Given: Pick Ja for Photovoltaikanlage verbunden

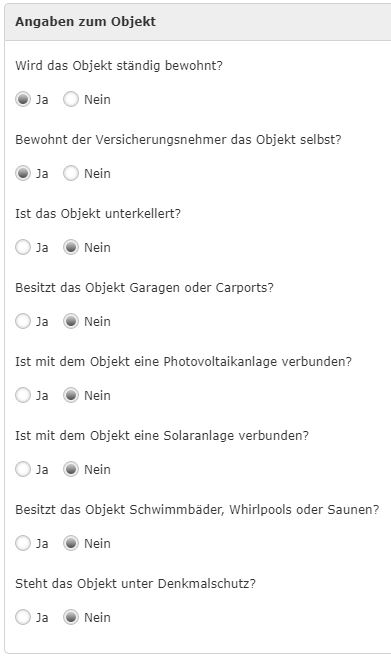Looking at the screenshot, I should pyautogui.click(x=23, y=395).
